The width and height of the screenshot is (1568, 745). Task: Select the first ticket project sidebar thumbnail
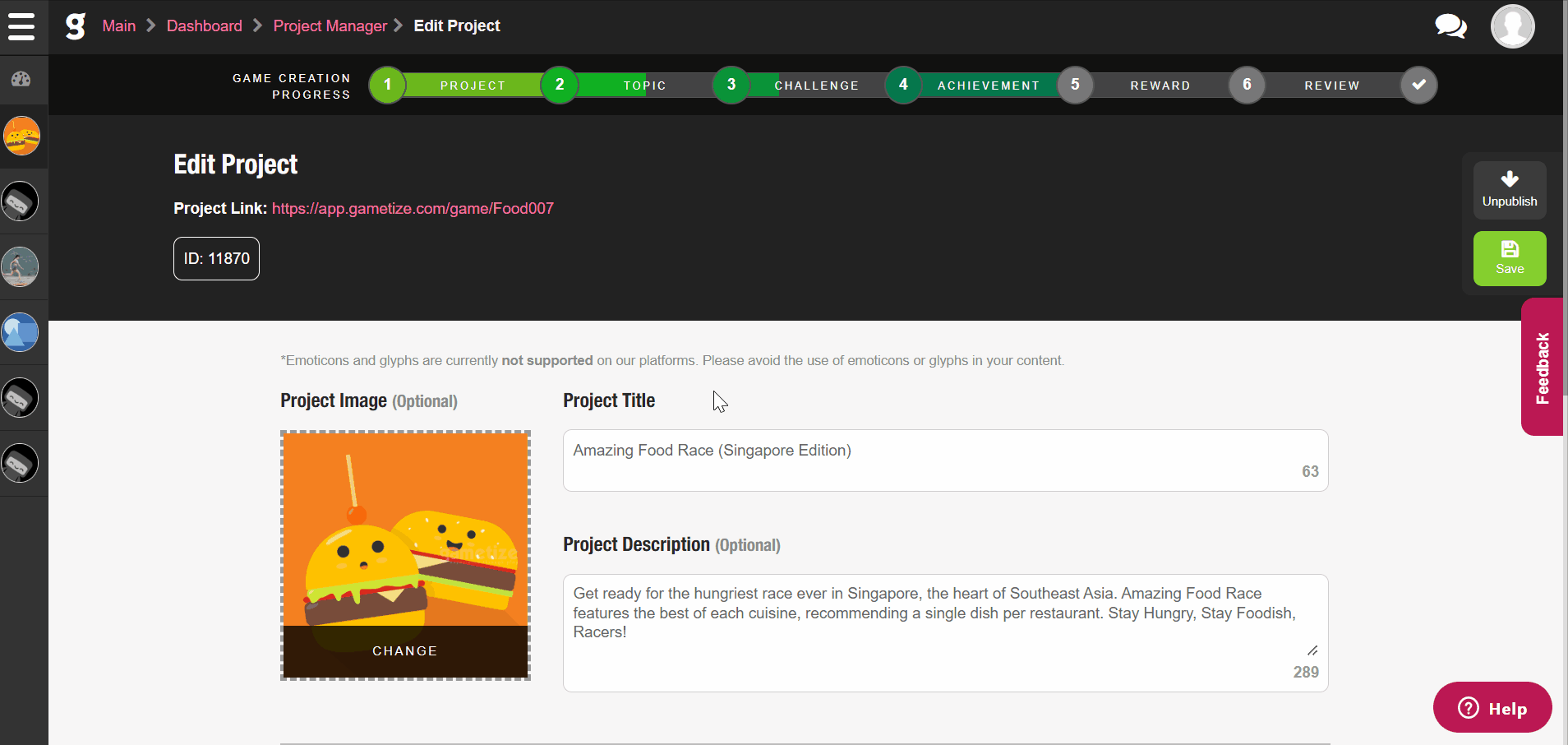[20, 201]
